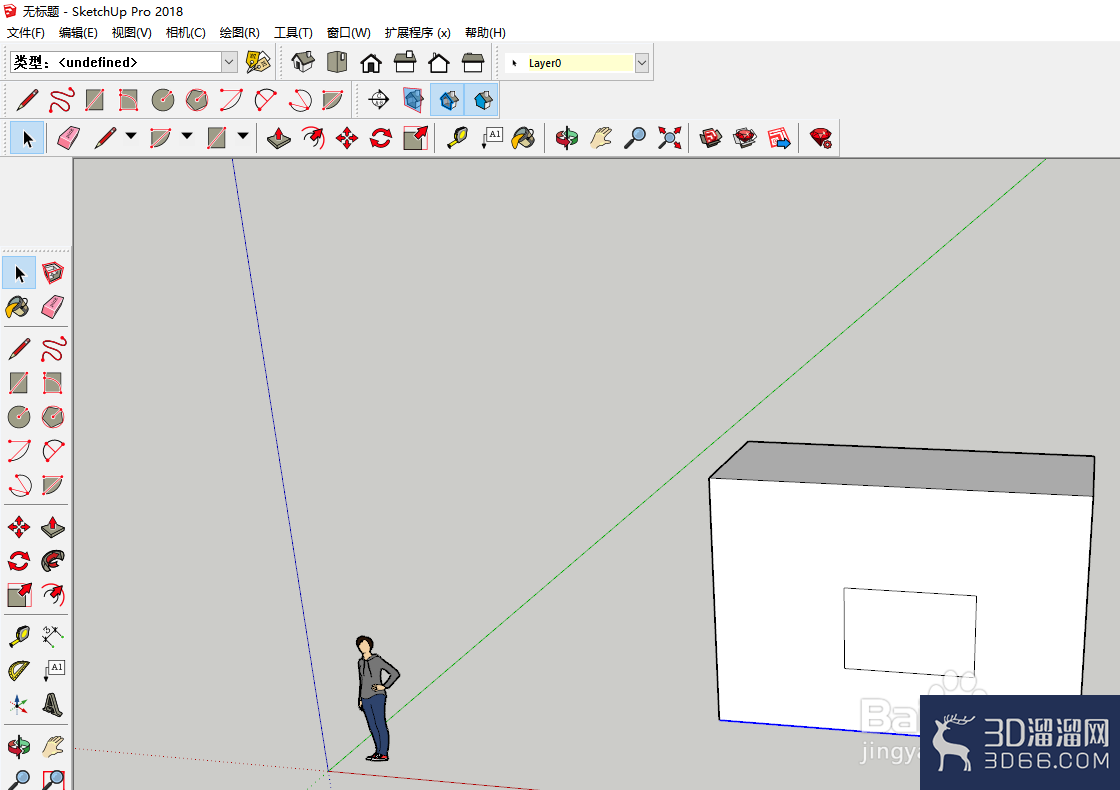Expand the 类型 <undefined> classification dropdown
Viewport: 1120px width, 790px height.
[229, 62]
